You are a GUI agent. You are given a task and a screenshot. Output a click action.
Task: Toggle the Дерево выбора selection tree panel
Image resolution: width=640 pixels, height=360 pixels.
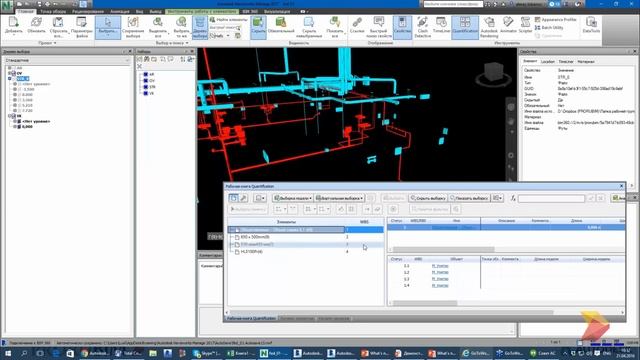pyautogui.click(x=200, y=27)
